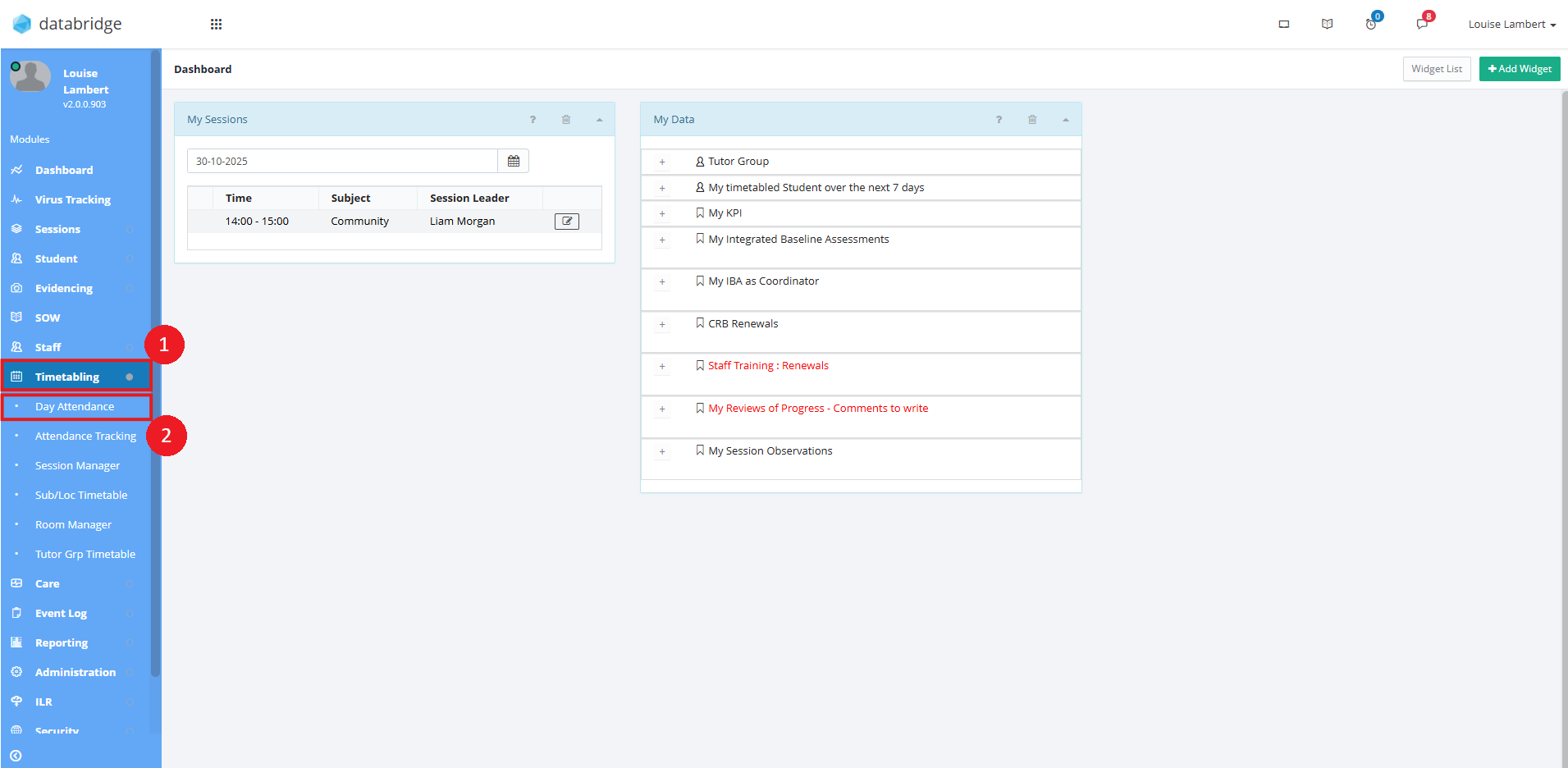The height and width of the screenshot is (768, 1568).
Task: Expand the Tutor Group row
Action: point(662,162)
